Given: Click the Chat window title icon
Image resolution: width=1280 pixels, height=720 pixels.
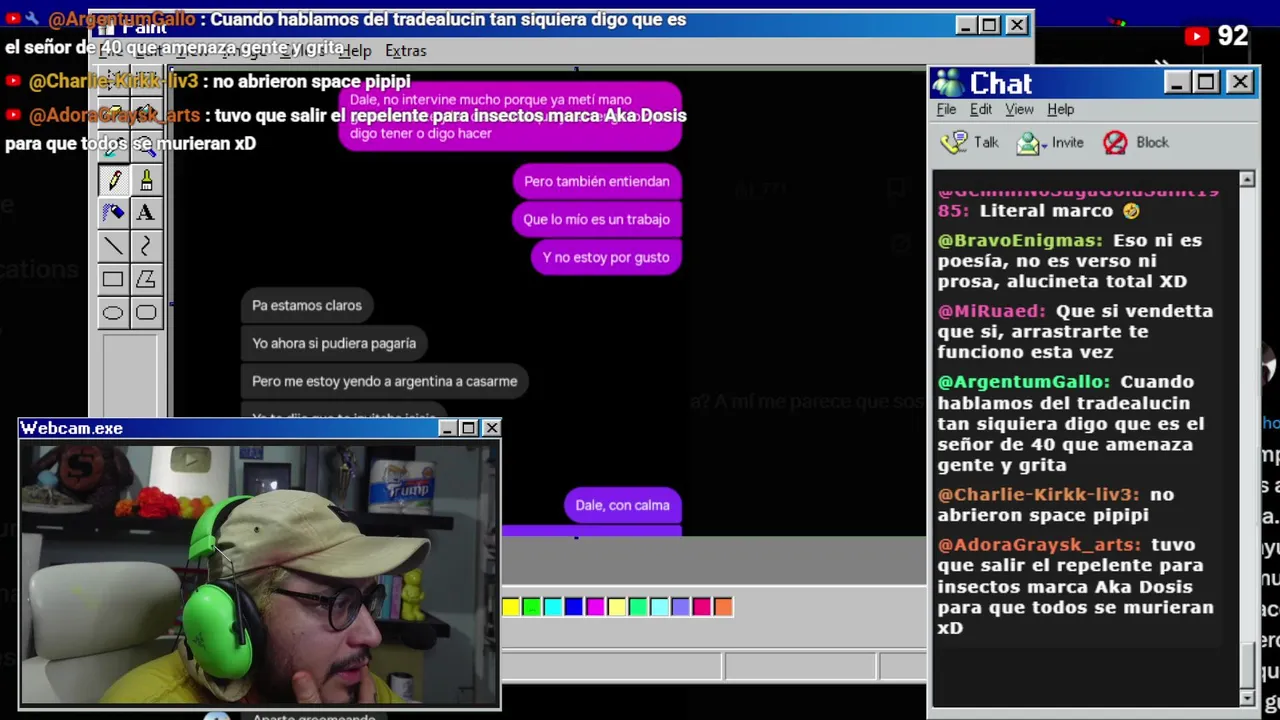Looking at the screenshot, I should click(x=948, y=83).
